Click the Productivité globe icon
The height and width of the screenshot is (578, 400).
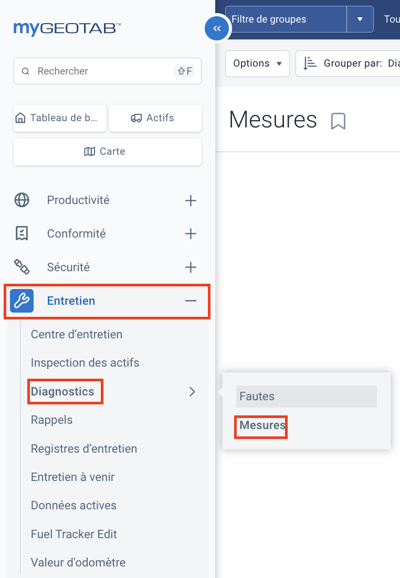tap(22, 200)
